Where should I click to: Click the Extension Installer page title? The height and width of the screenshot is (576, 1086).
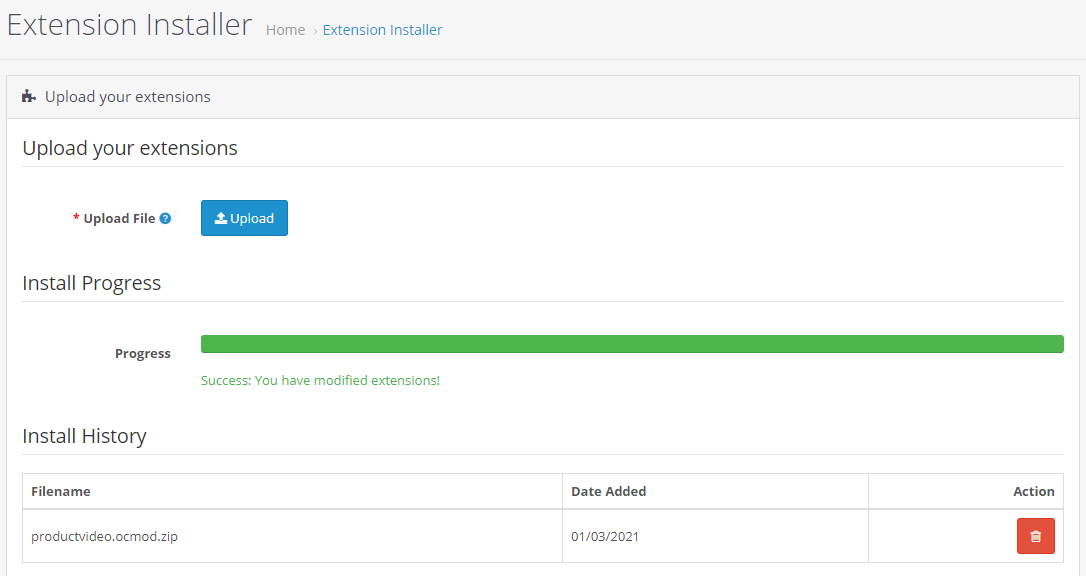click(130, 25)
